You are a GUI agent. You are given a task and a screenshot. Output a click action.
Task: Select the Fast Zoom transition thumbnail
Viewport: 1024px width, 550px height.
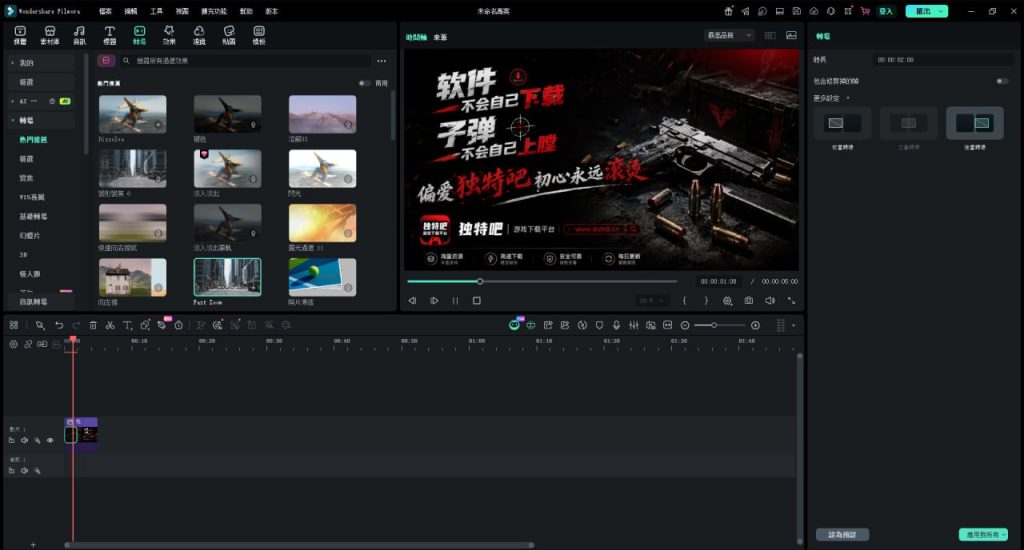(227, 277)
